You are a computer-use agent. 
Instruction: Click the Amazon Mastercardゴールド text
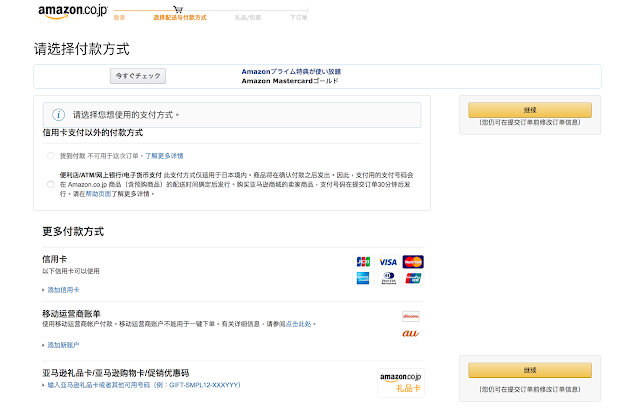[290, 81]
